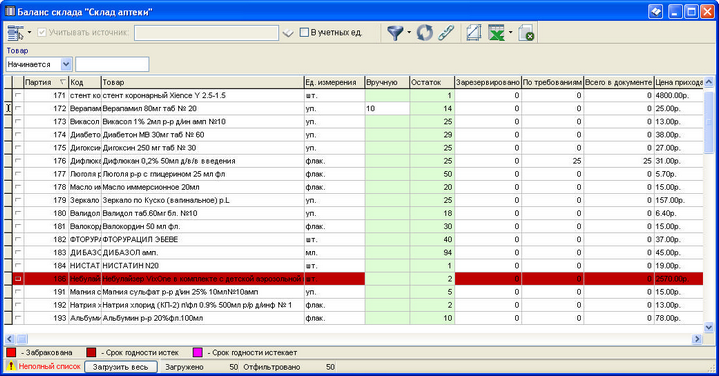The height and width of the screenshot is (376, 719).
Task: Click the horizontal scrollbar right arrow
Action: [697, 339]
